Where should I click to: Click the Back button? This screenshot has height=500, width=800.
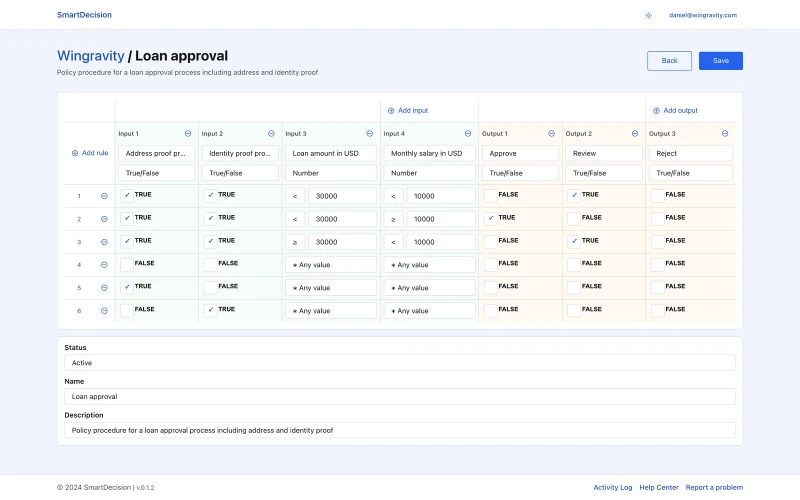(x=669, y=61)
